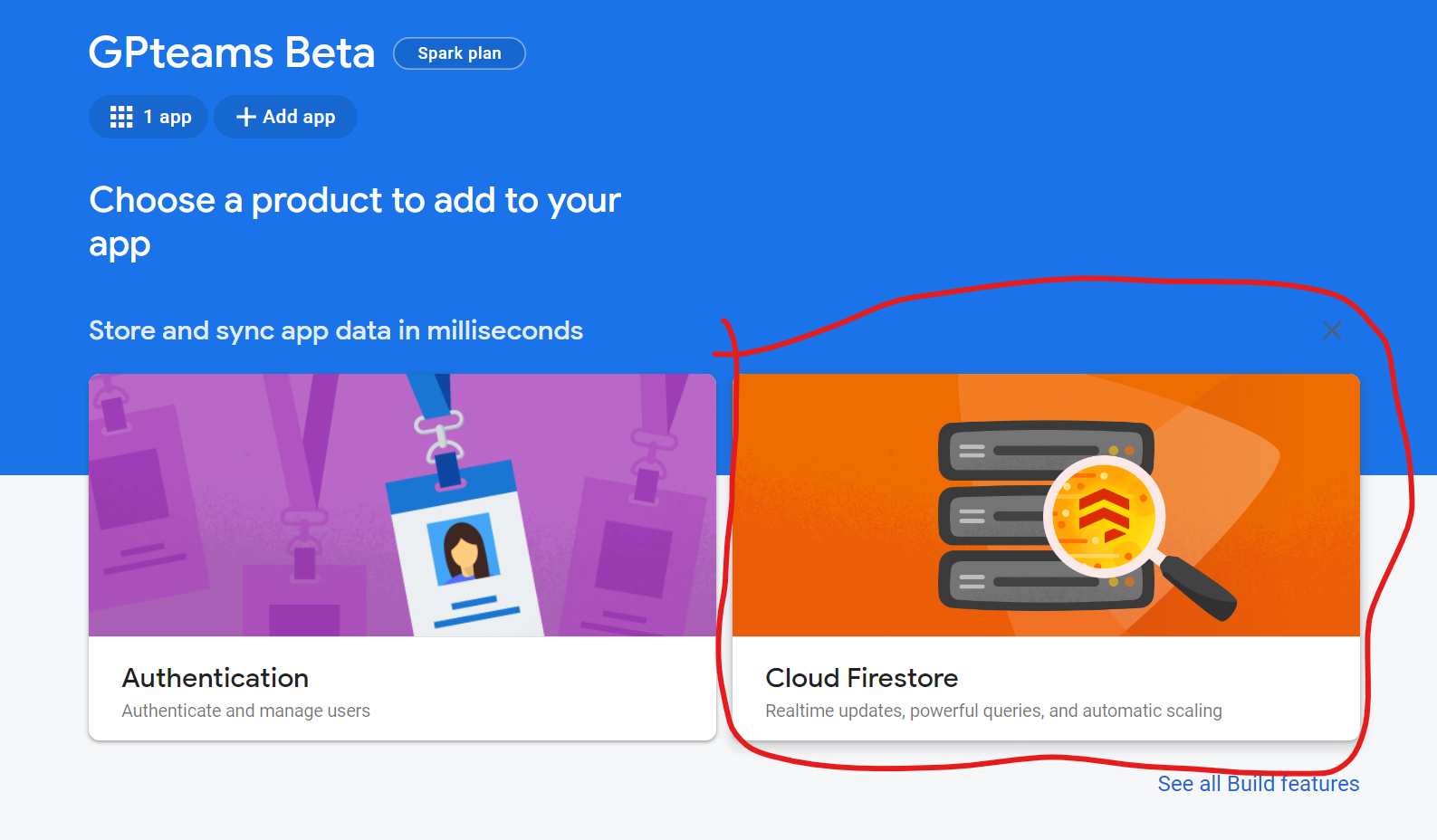Click "Authenticate and manage users" description
Image resolution: width=1437 pixels, height=840 pixels.
coord(246,711)
